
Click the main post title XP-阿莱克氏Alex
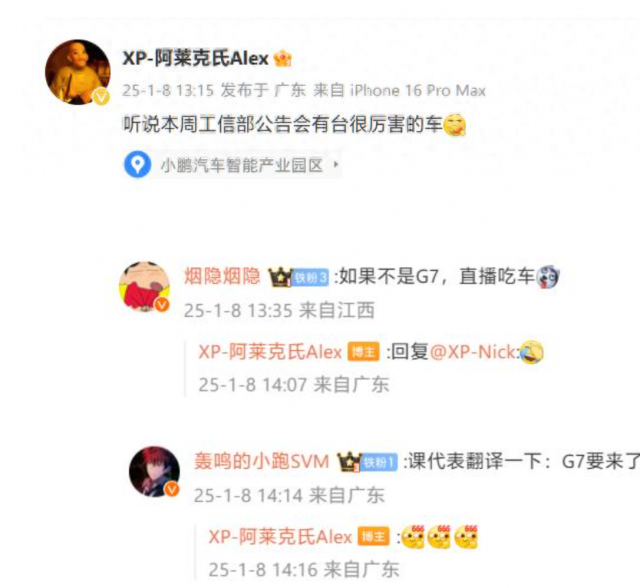[x=196, y=58]
